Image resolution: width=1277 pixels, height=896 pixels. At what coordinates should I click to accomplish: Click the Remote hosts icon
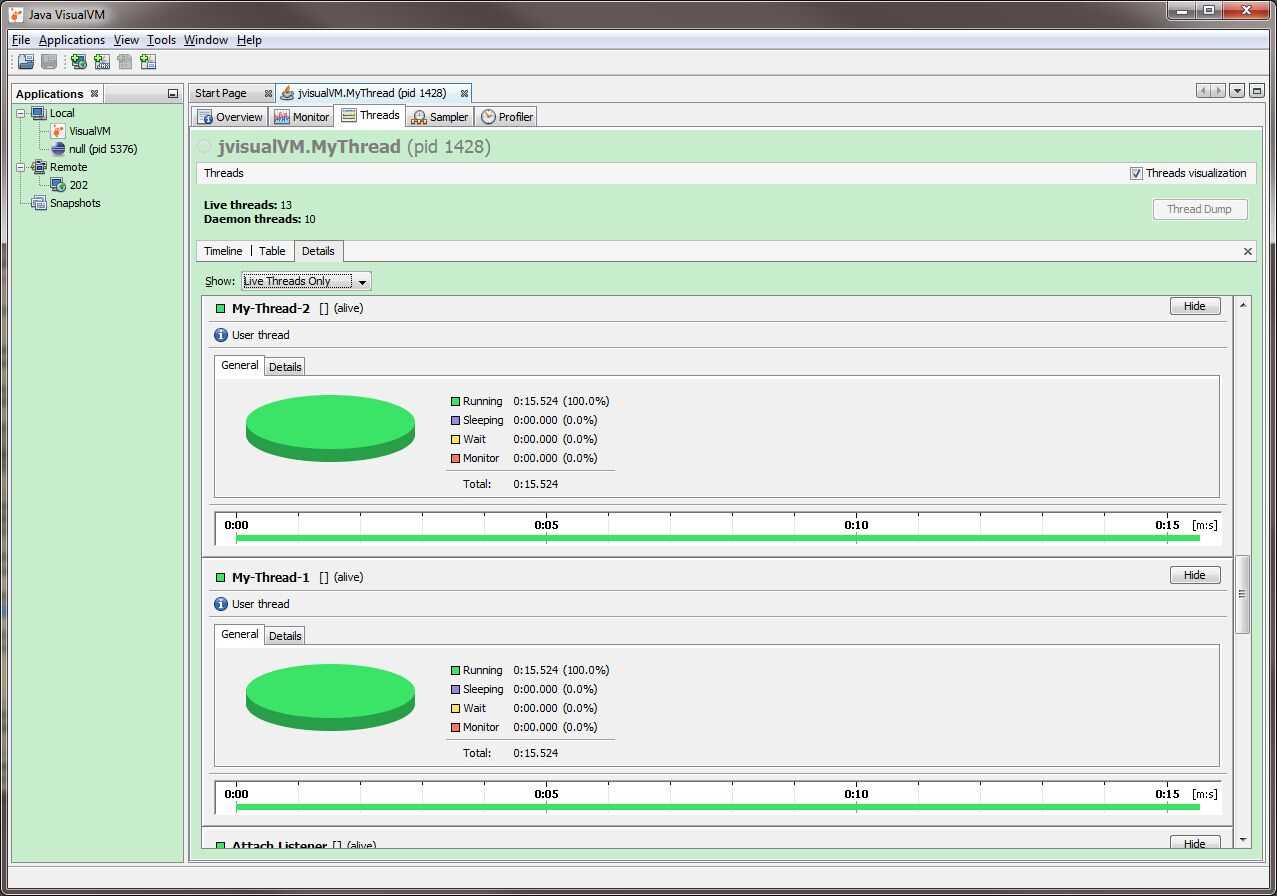39,167
